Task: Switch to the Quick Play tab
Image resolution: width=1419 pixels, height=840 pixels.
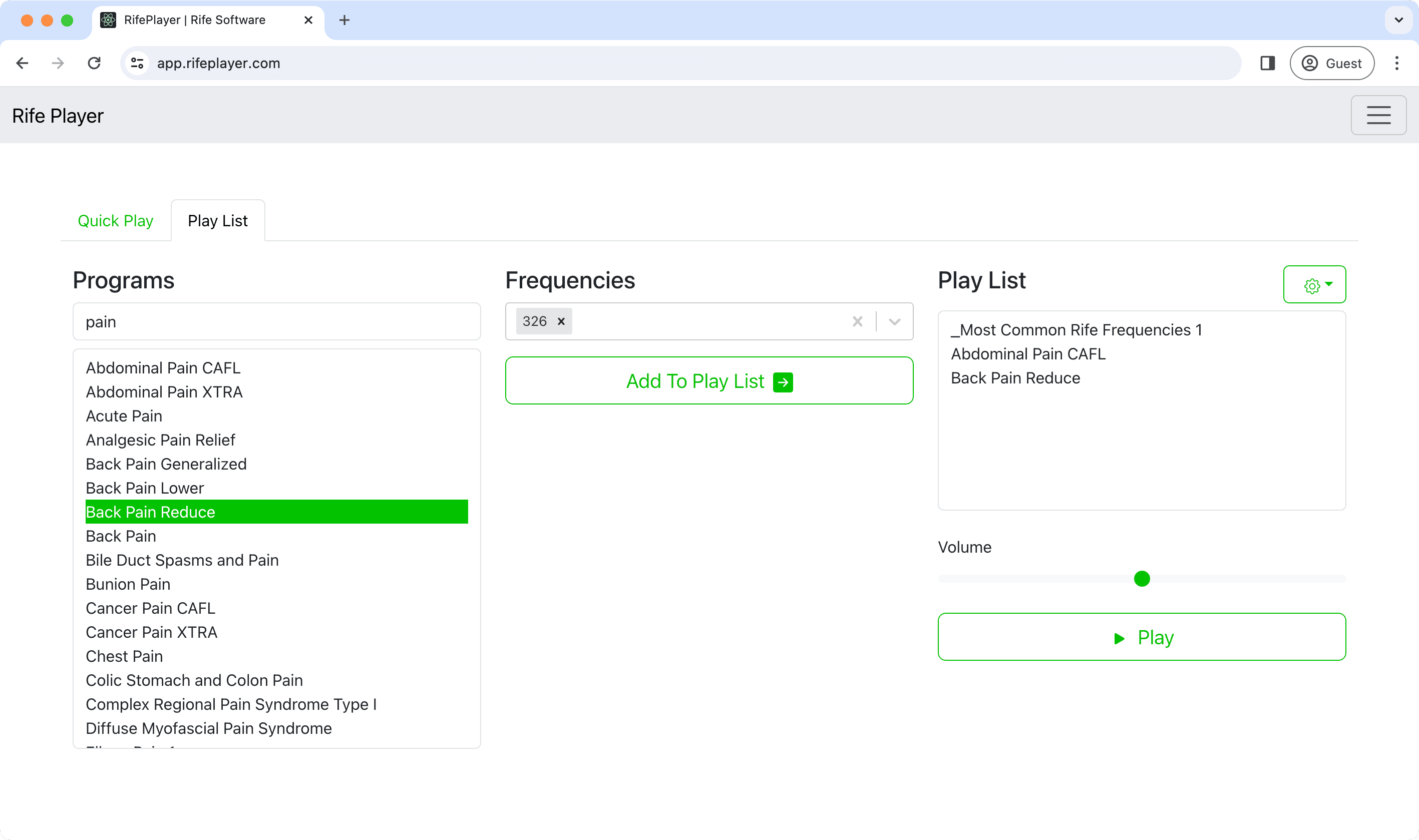Action: pos(116,221)
